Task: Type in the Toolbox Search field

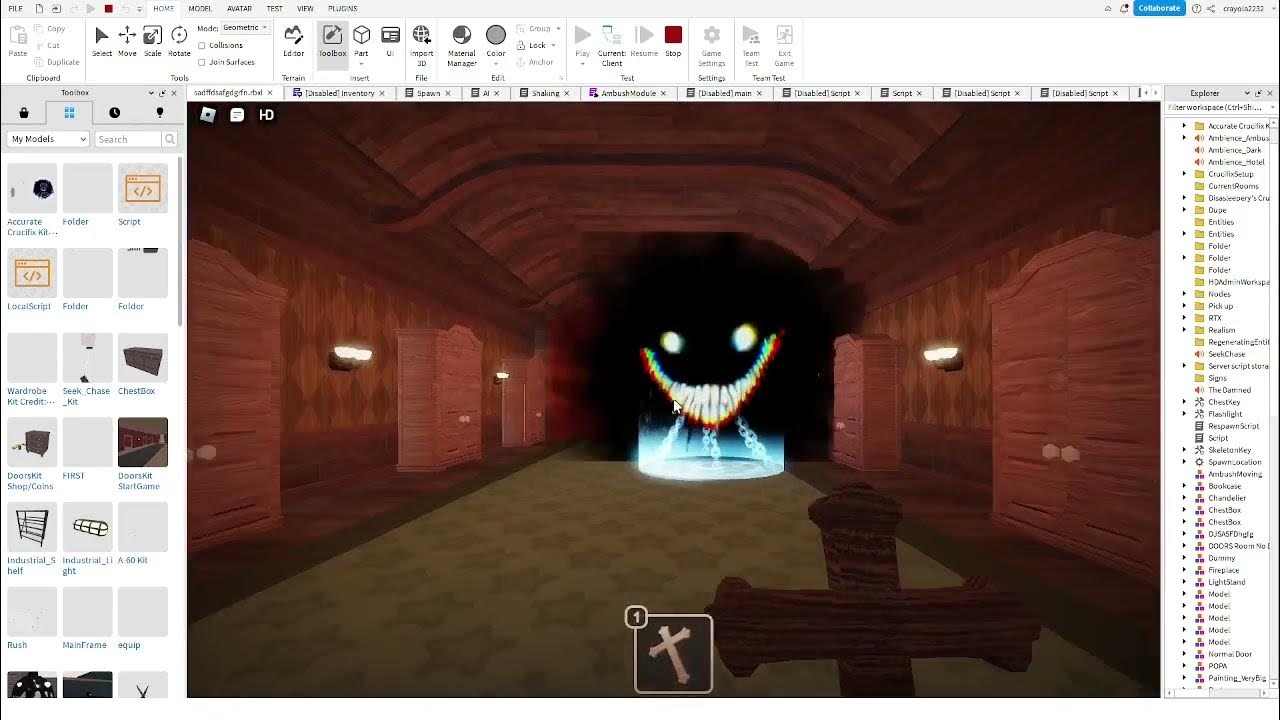Action: coord(129,139)
